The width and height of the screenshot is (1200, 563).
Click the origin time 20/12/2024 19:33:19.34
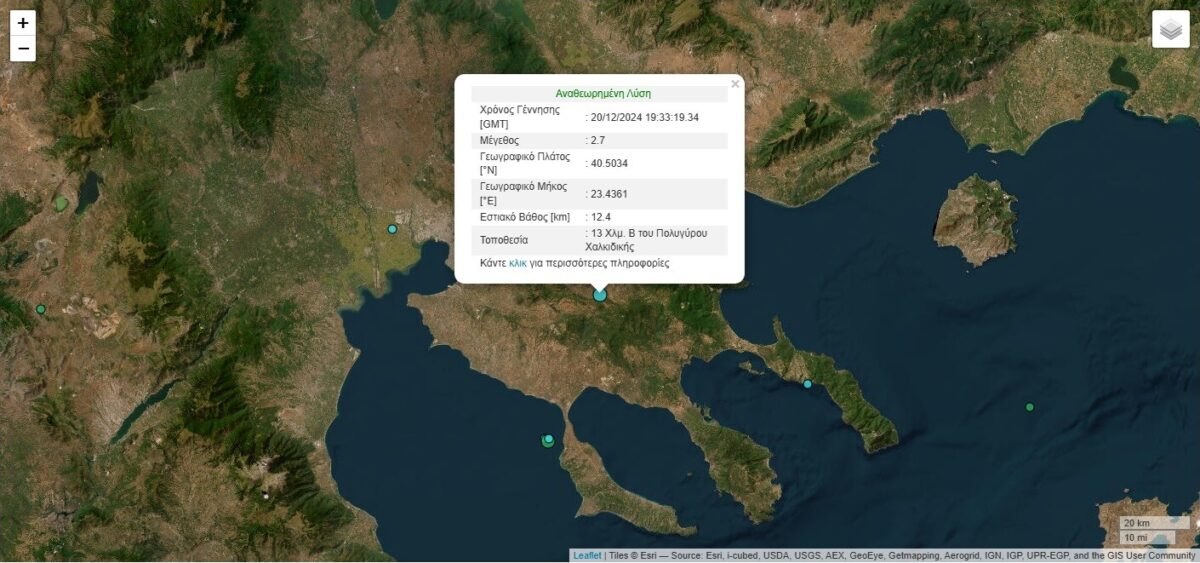coord(644,117)
